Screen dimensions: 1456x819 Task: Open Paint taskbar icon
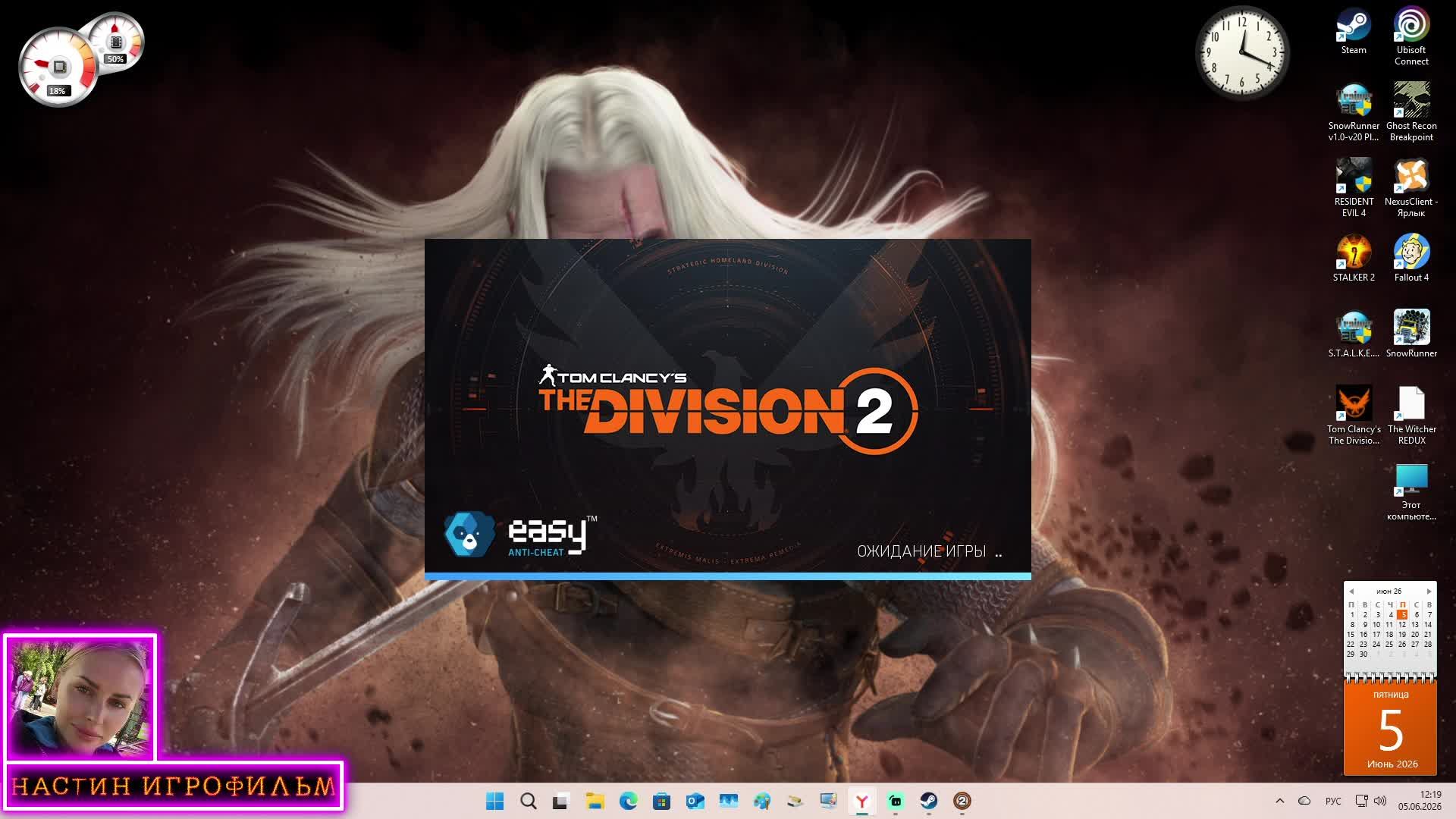pyautogui.click(x=761, y=801)
